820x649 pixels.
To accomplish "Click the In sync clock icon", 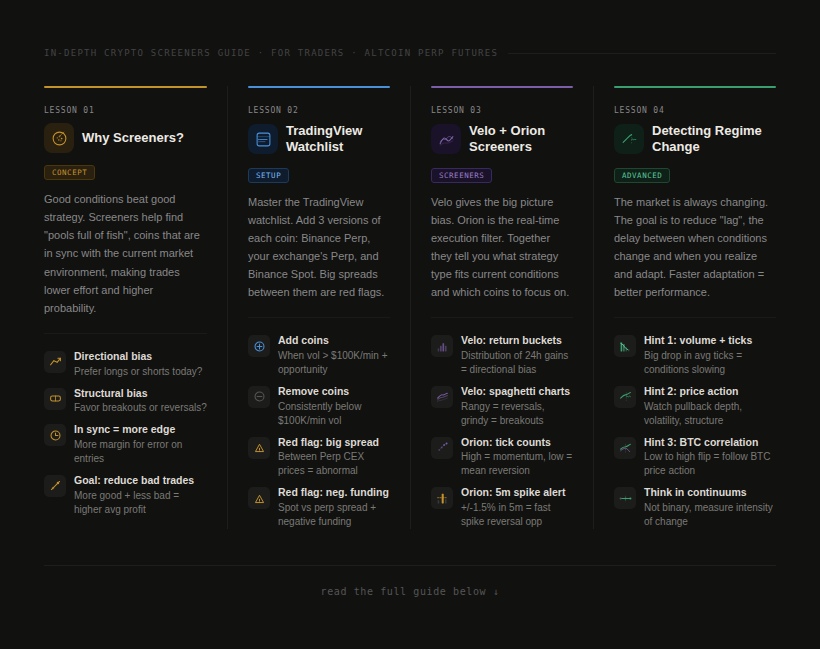I will click(55, 435).
